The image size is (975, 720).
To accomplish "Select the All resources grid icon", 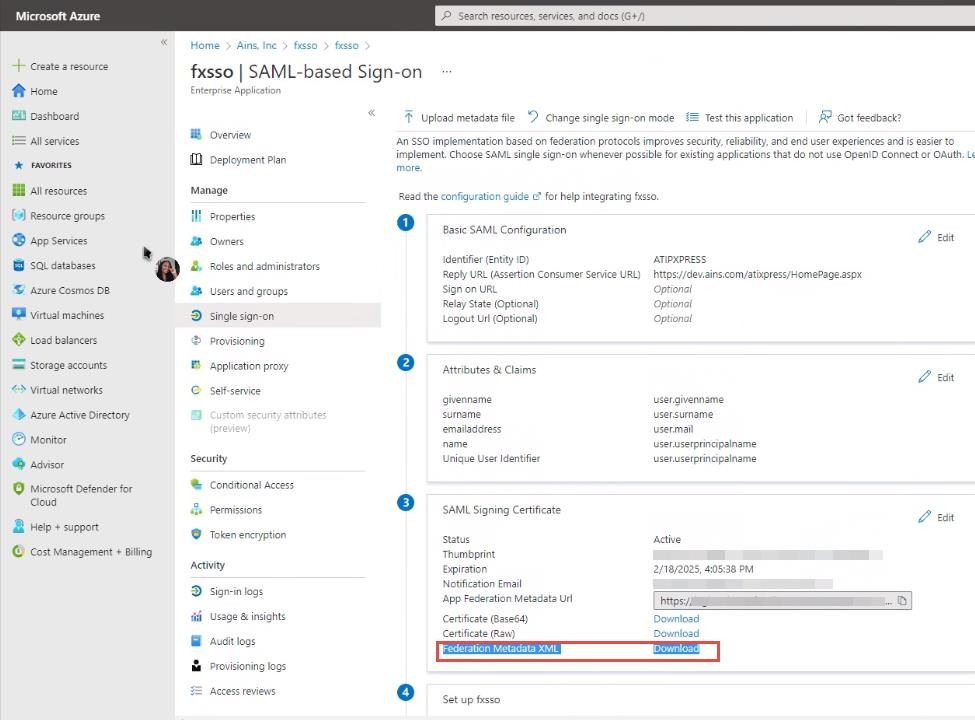I will pos(19,190).
